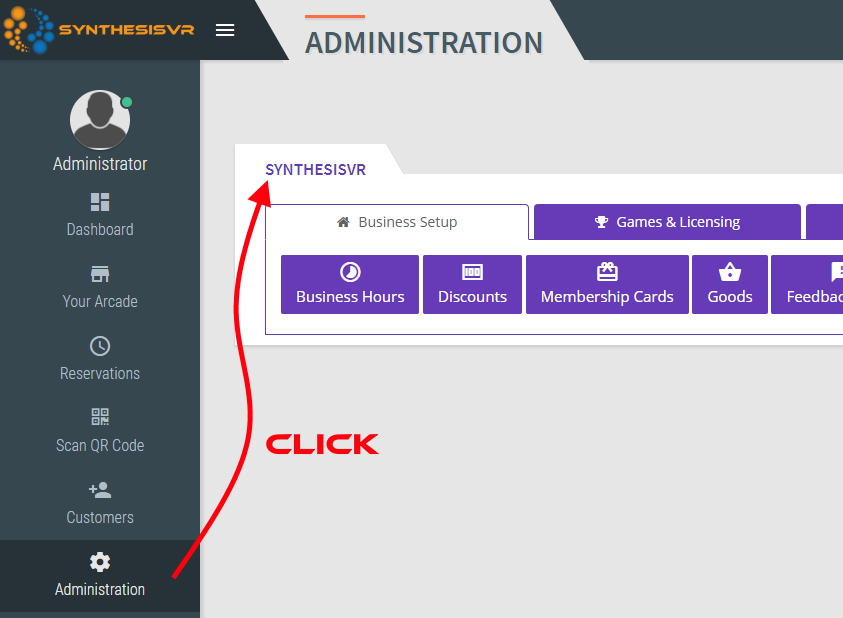Viewport: 843px width, 618px height.
Task: Click the Administration gear icon
Action: [x=100, y=562]
